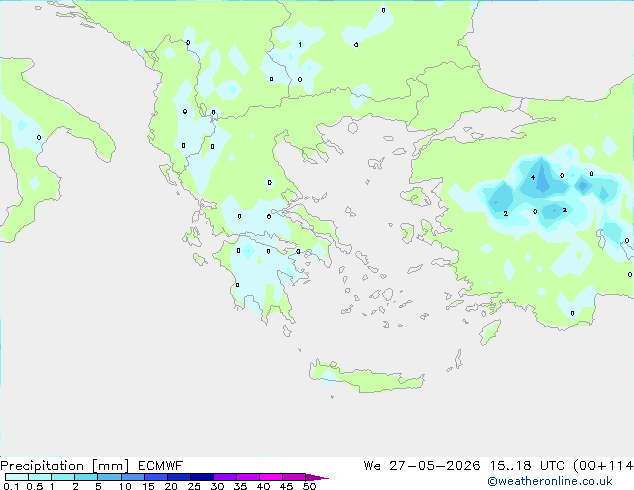Select the 10–15 mm legend swatch
Image resolution: width=634 pixels, height=490 pixels.
tap(132, 477)
